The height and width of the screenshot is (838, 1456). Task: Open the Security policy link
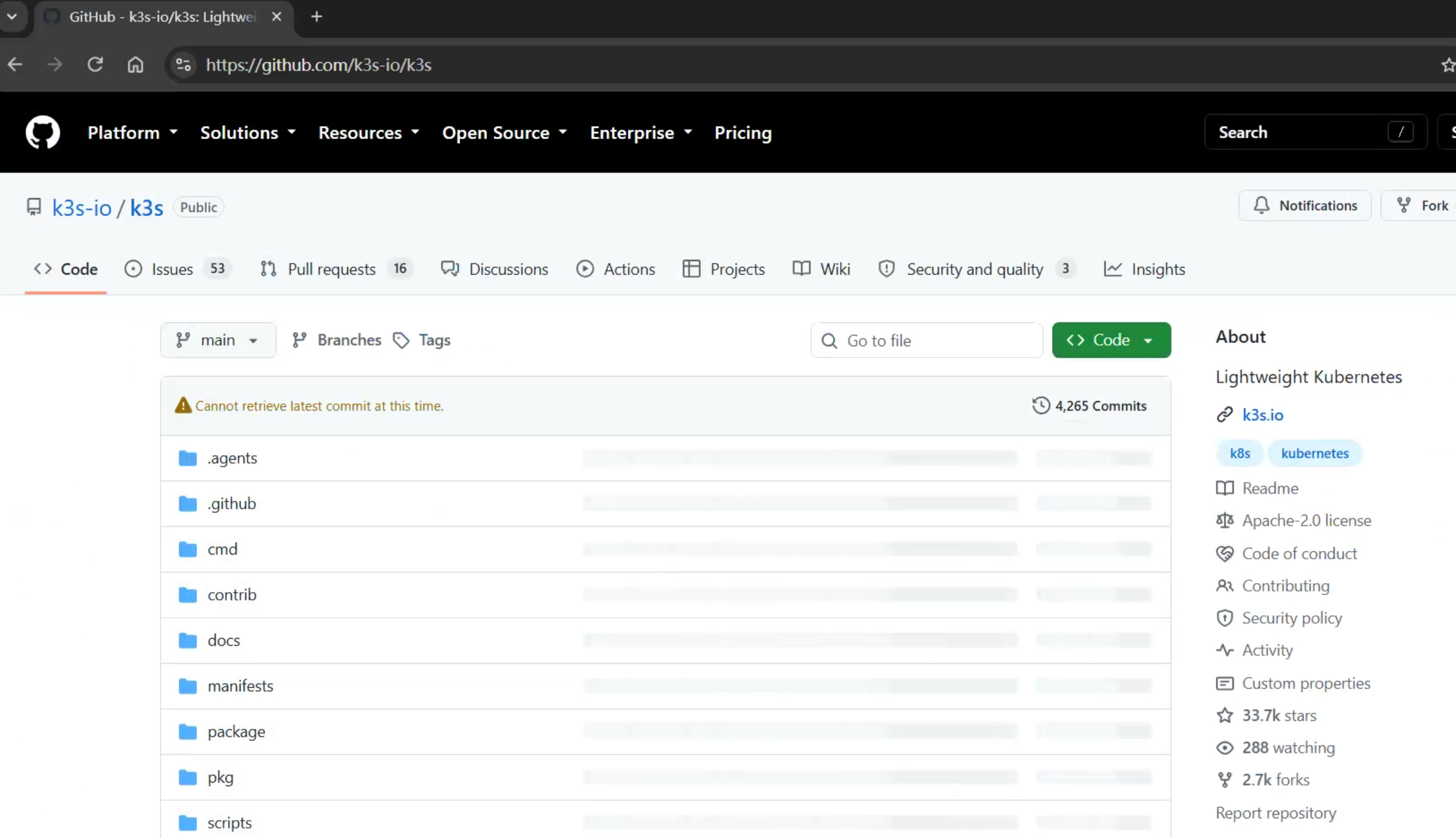1292,618
